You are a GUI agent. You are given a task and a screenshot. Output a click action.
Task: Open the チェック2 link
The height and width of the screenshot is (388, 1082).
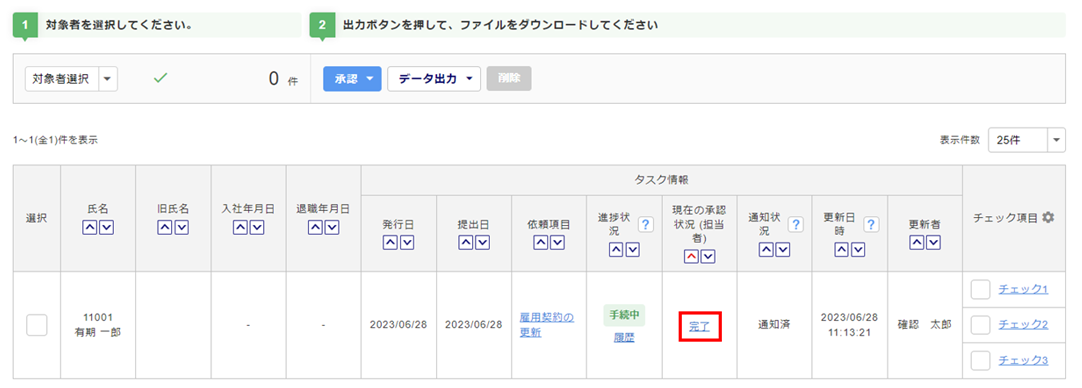[x=1023, y=324]
